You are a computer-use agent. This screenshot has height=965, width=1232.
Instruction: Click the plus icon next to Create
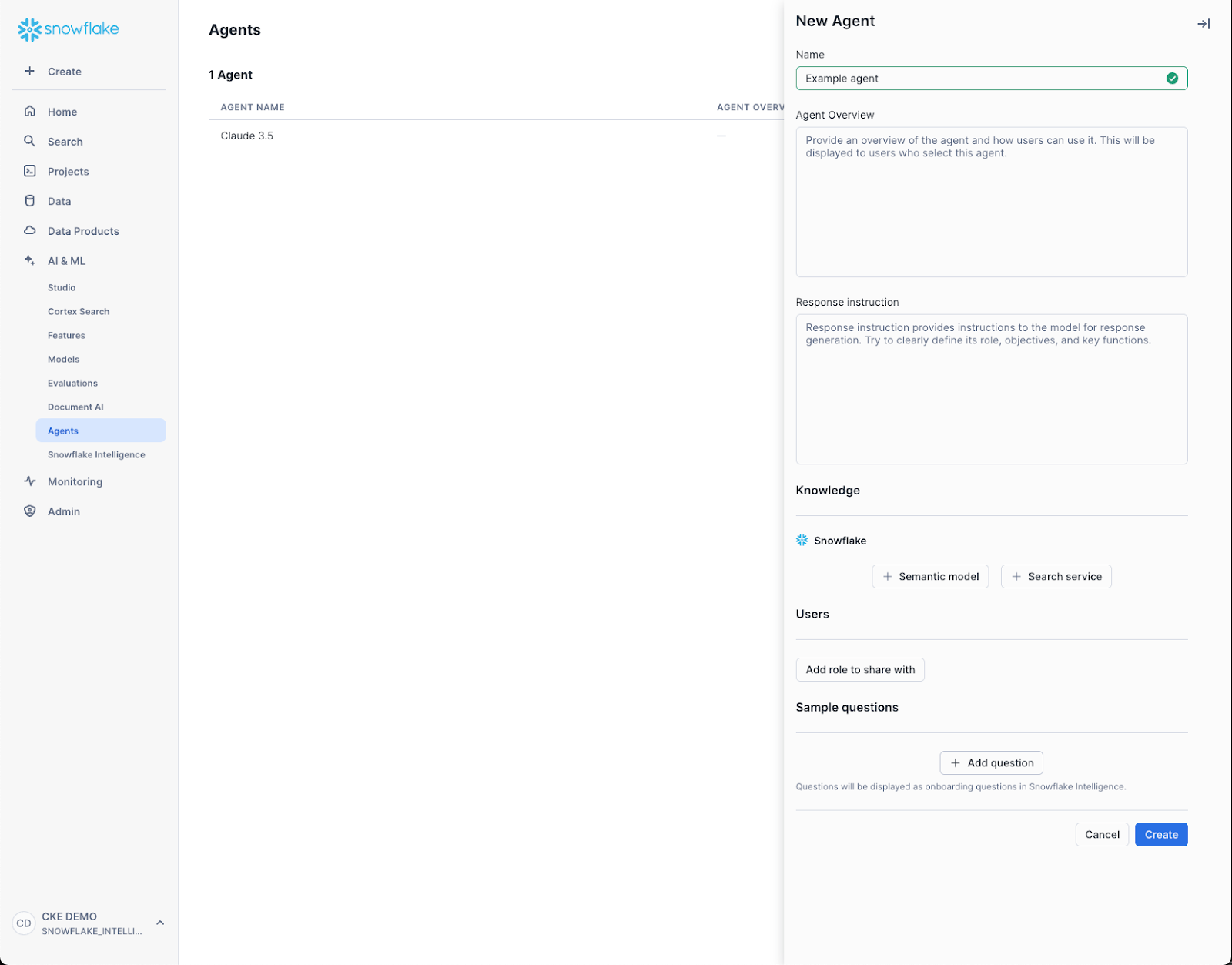[x=30, y=71]
